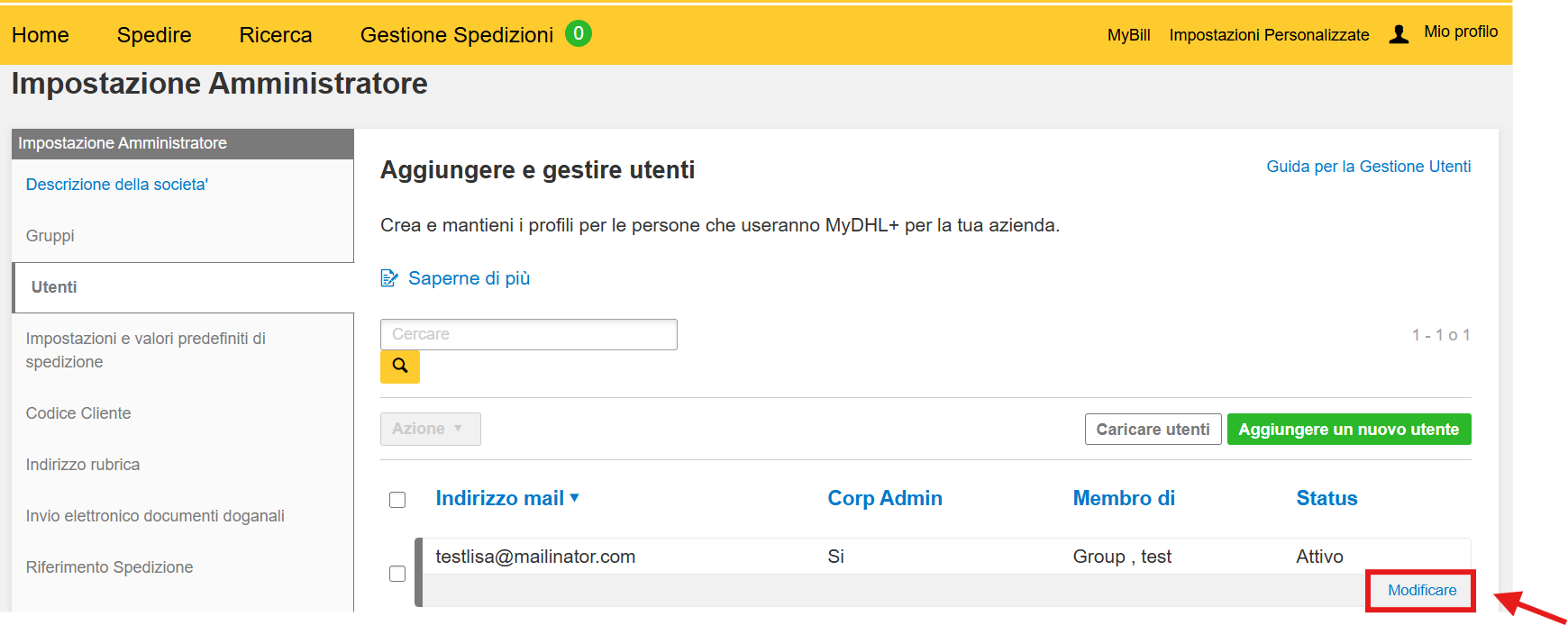
Task: Select Gruppi in the sidebar
Action: (50, 236)
